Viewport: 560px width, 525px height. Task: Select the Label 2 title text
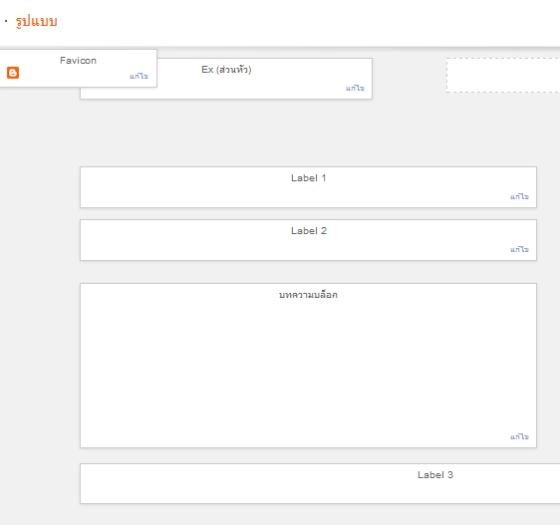309,231
